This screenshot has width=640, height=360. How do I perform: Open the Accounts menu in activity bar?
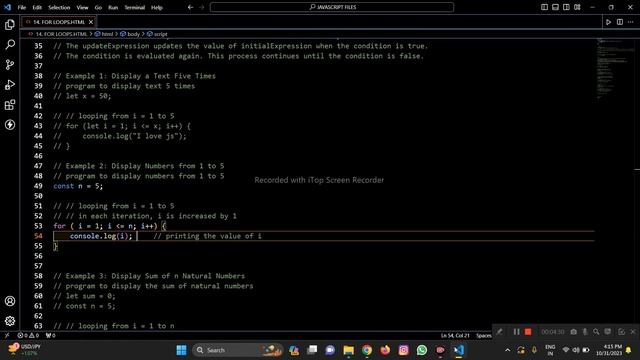(10, 301)
